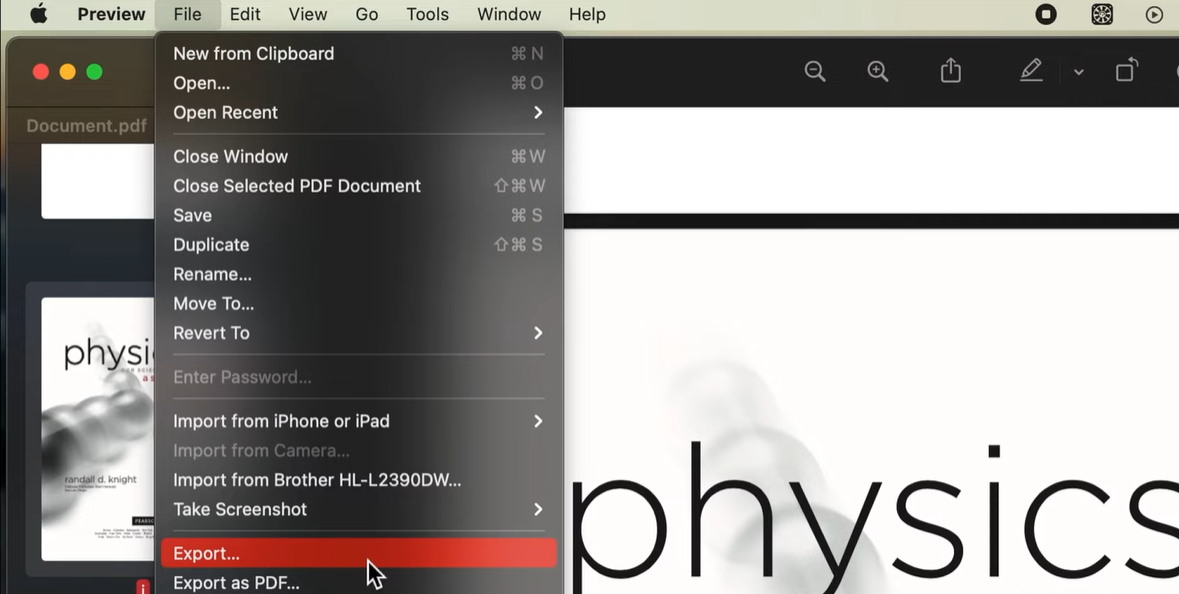
Task: Choose Import from Brother HL-L2390DW printer
Action: point(317,480)
